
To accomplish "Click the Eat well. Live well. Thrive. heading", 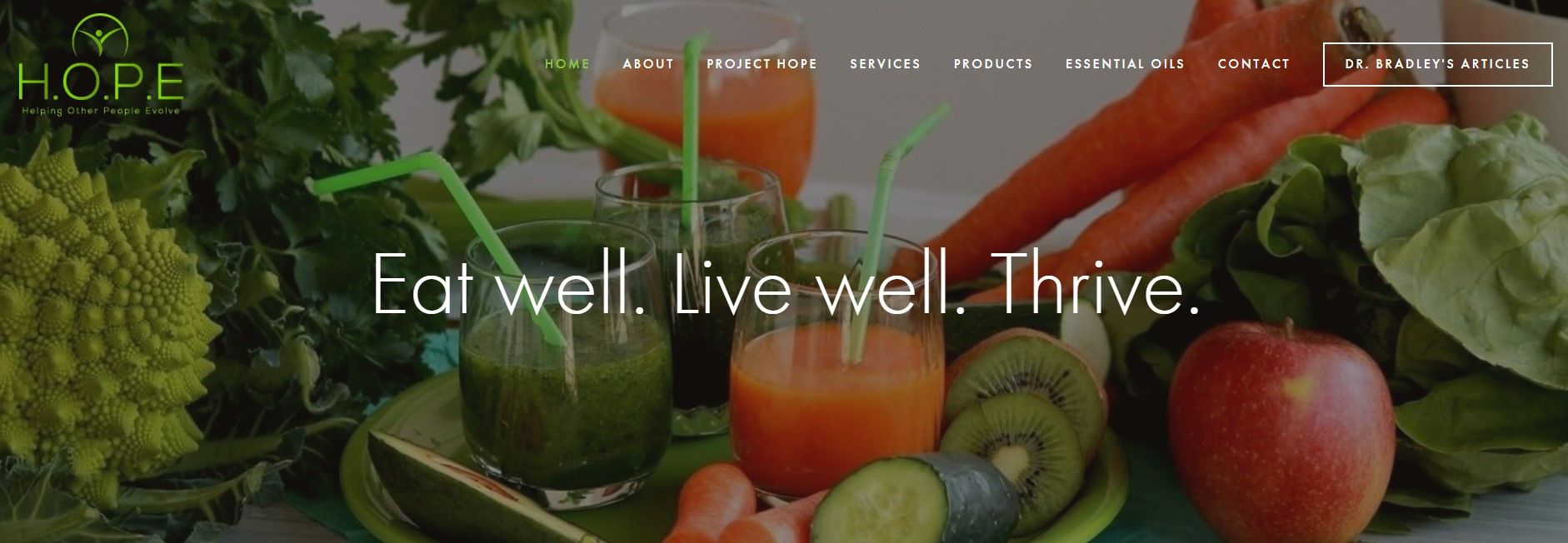I will [786, 285].
